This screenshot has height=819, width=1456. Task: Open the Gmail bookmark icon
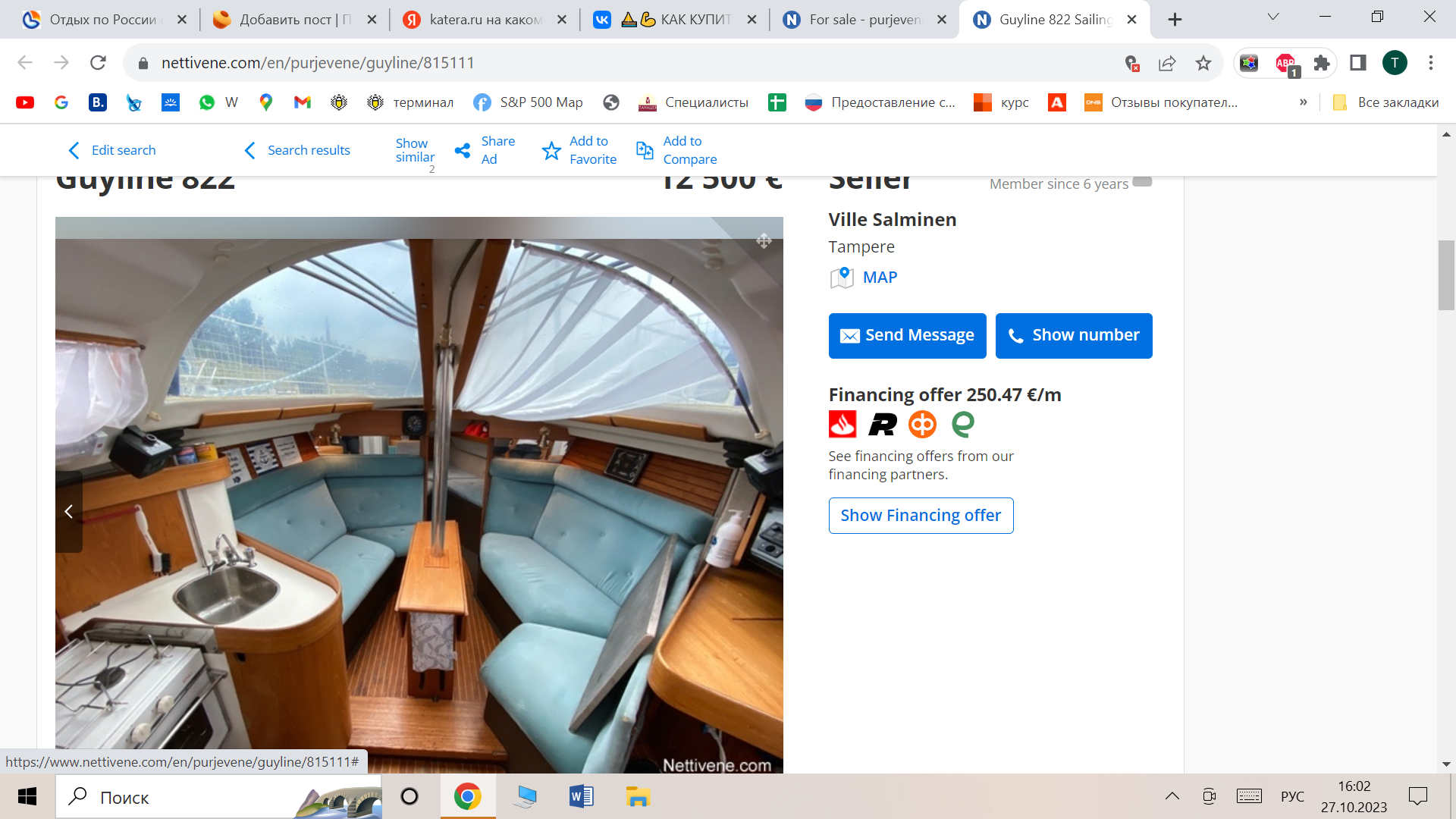tap(303, 102)
